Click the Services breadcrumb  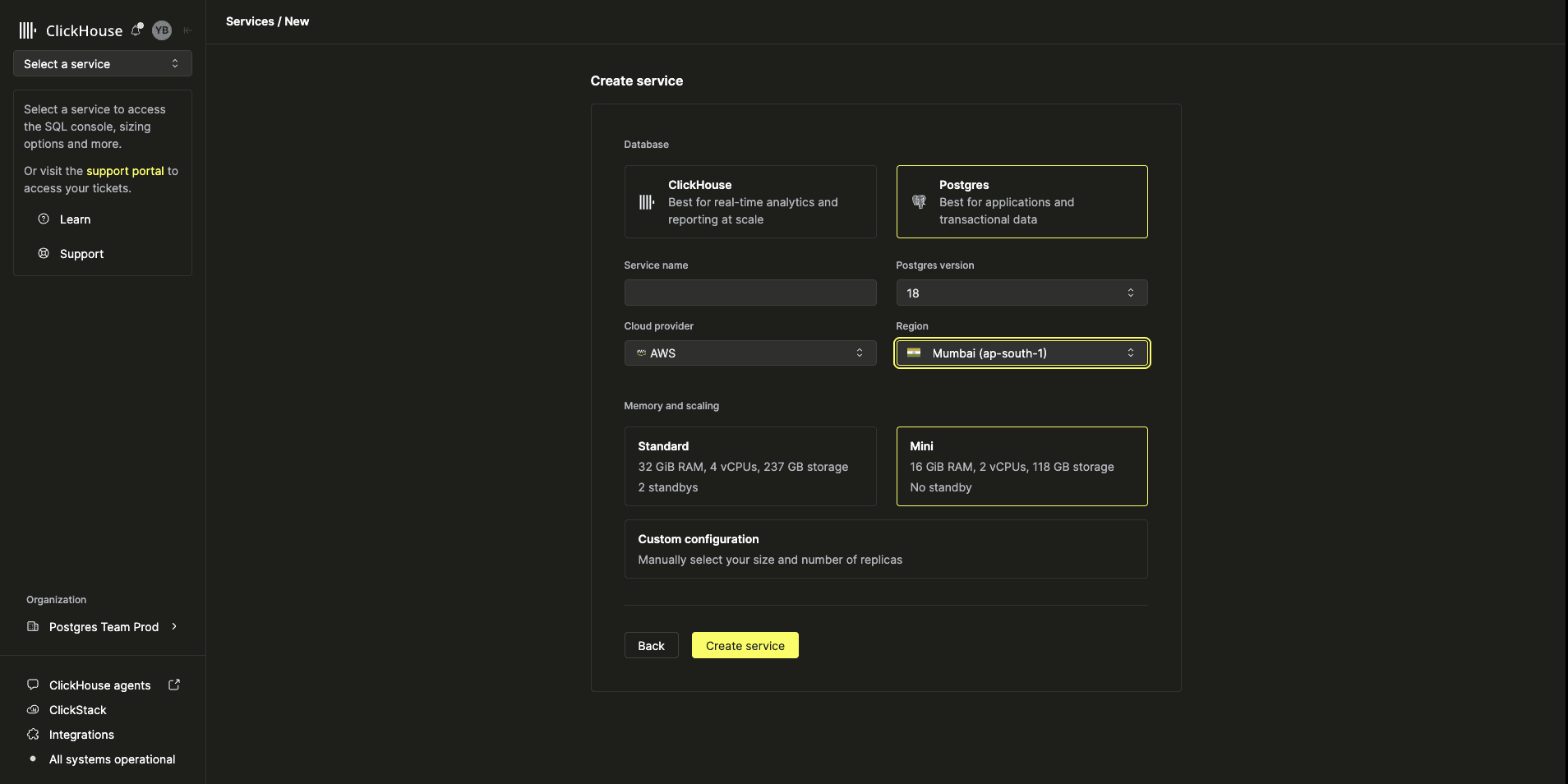click(250, 21)
